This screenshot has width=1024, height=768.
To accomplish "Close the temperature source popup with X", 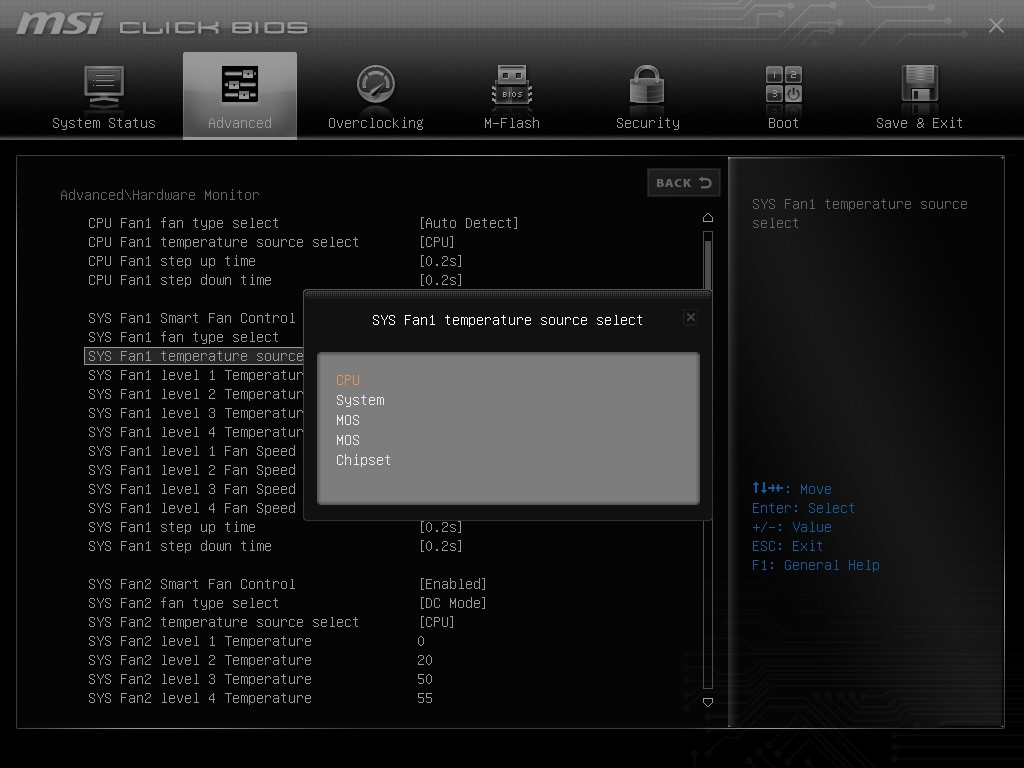I will (x=690, y=317).
